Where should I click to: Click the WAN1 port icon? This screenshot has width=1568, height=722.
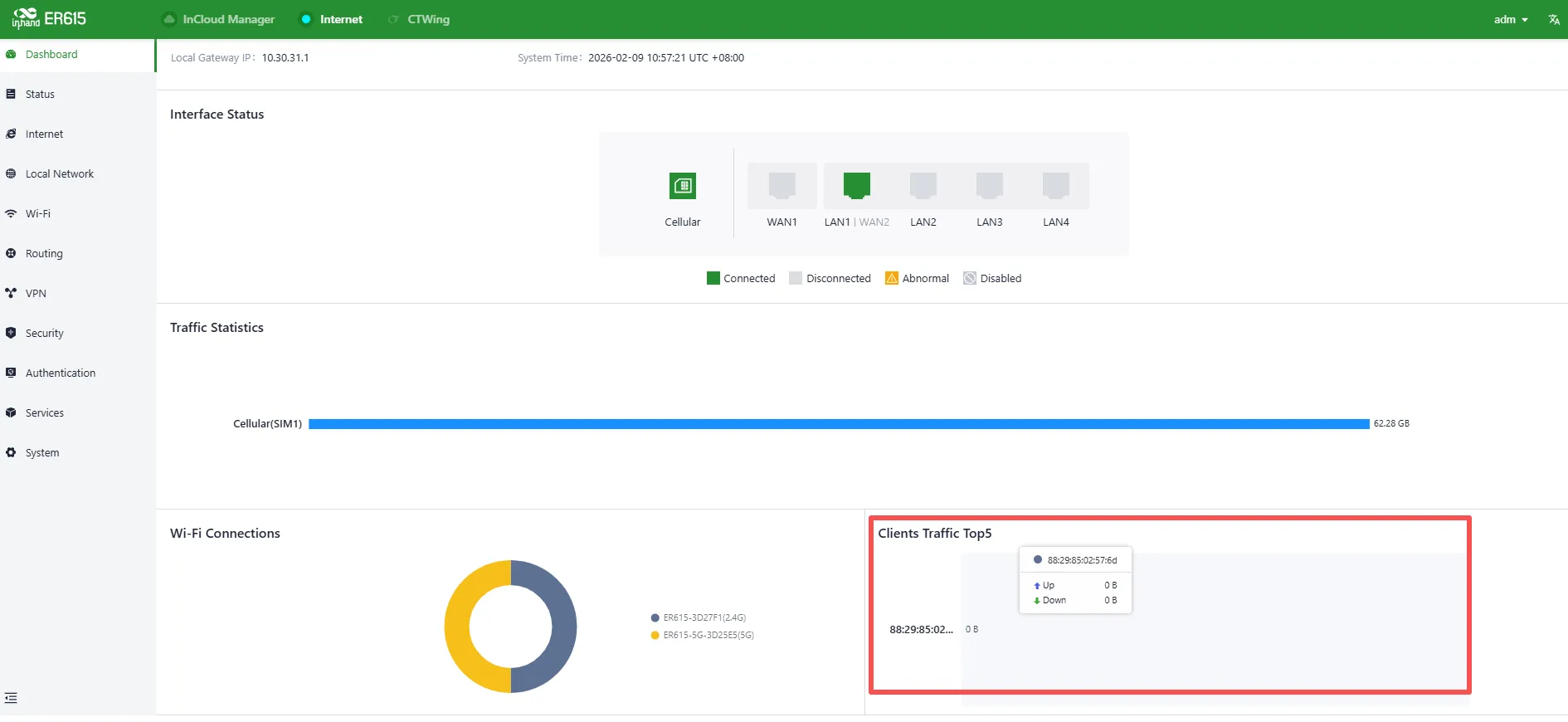(x=782, y=186)
